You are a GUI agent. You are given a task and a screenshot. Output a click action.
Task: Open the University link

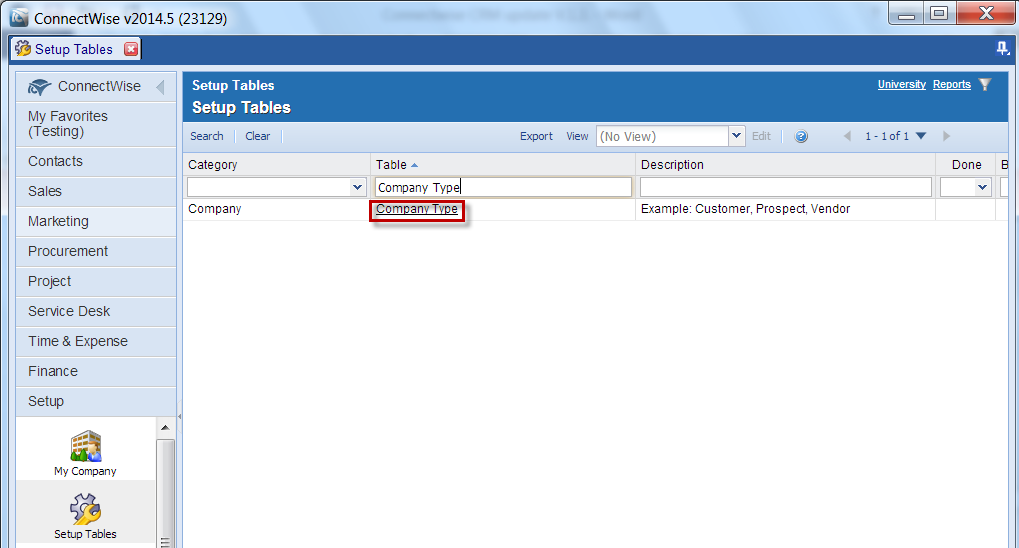[x=901, y=85]
